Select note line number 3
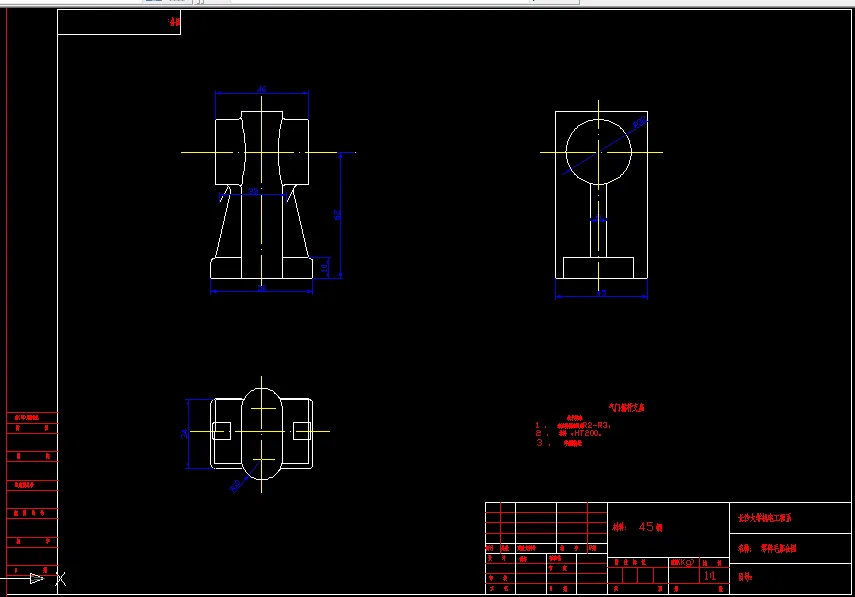This screenshot has width=855, height=597. 559,443
